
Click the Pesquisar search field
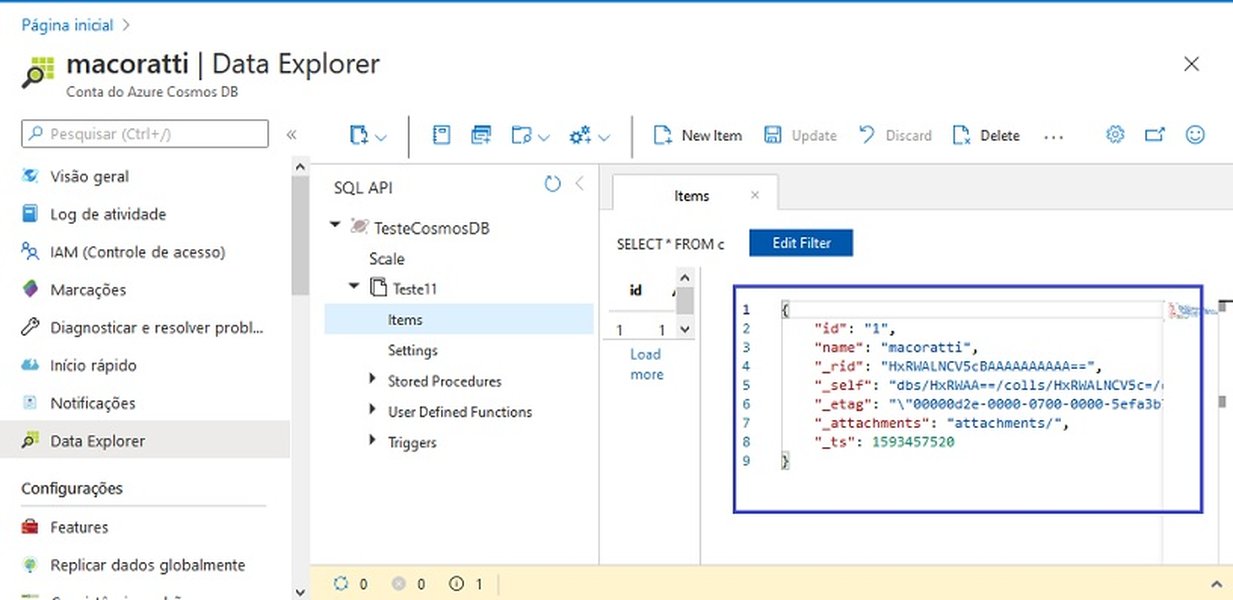pos(145,134)
